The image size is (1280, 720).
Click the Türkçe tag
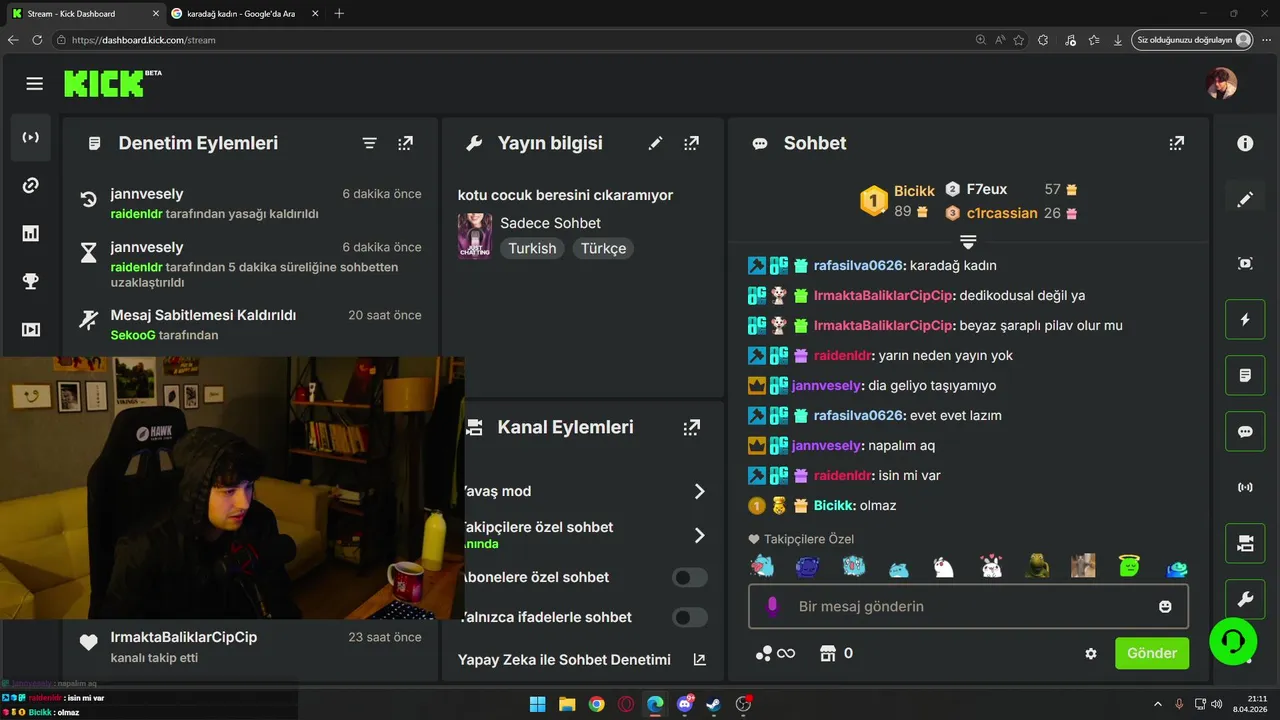(604, 248)
